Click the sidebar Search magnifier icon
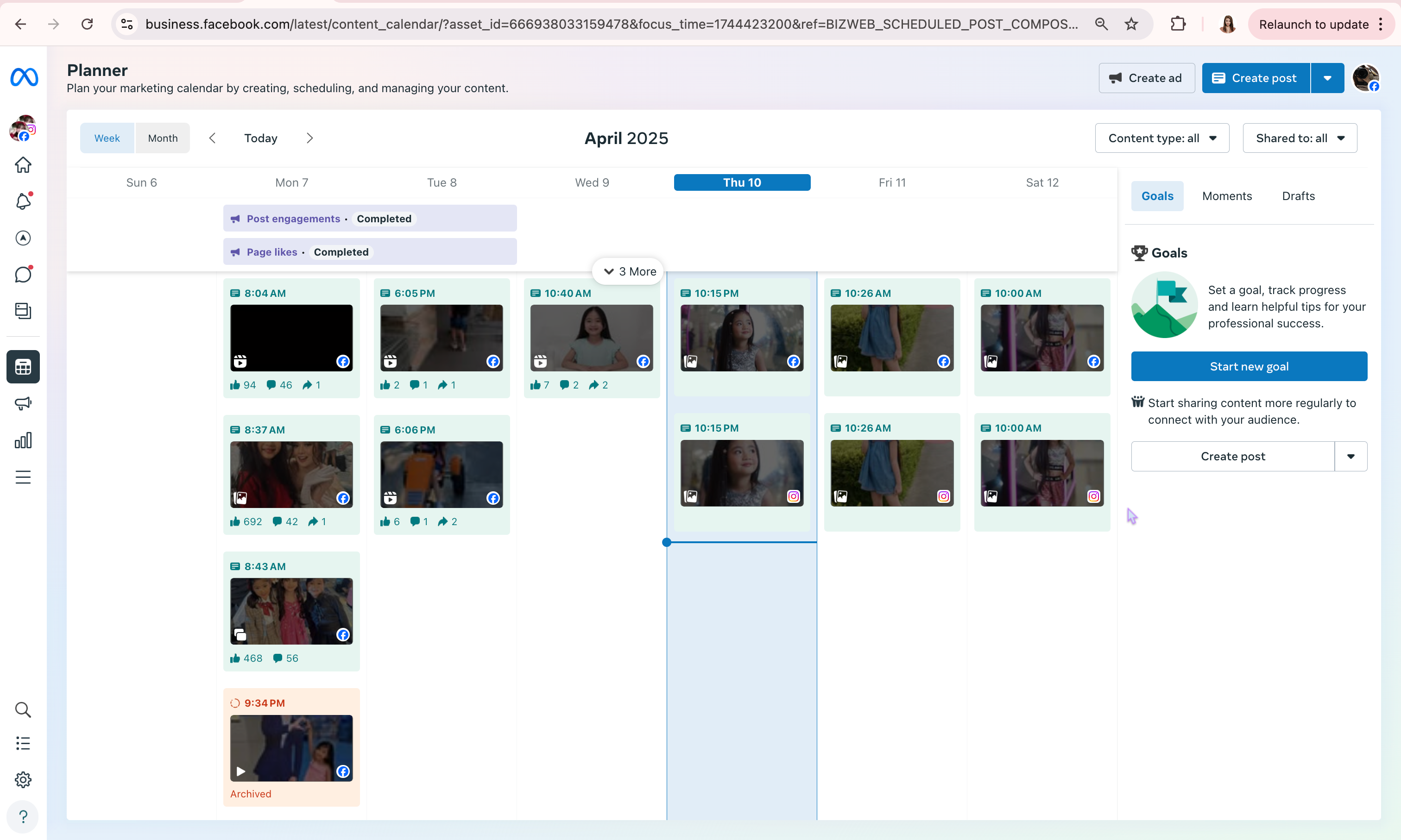Image resolution: width=1401 pixels, height=840 pixels. tap(23, 710)
